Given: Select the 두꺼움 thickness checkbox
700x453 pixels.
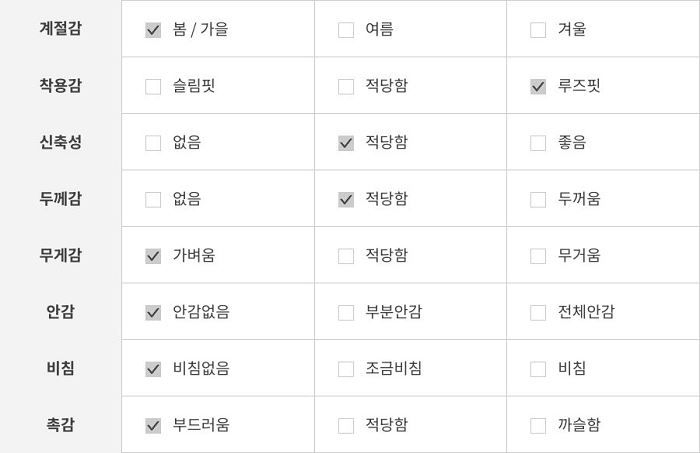Looking at the screenshot, I should pyautogui.click(x=538, y=199).
